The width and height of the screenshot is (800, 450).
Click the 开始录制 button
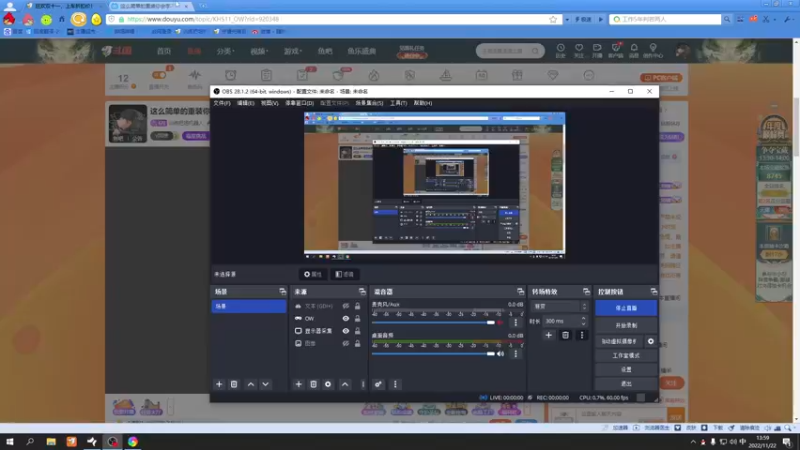coord(626,325)
